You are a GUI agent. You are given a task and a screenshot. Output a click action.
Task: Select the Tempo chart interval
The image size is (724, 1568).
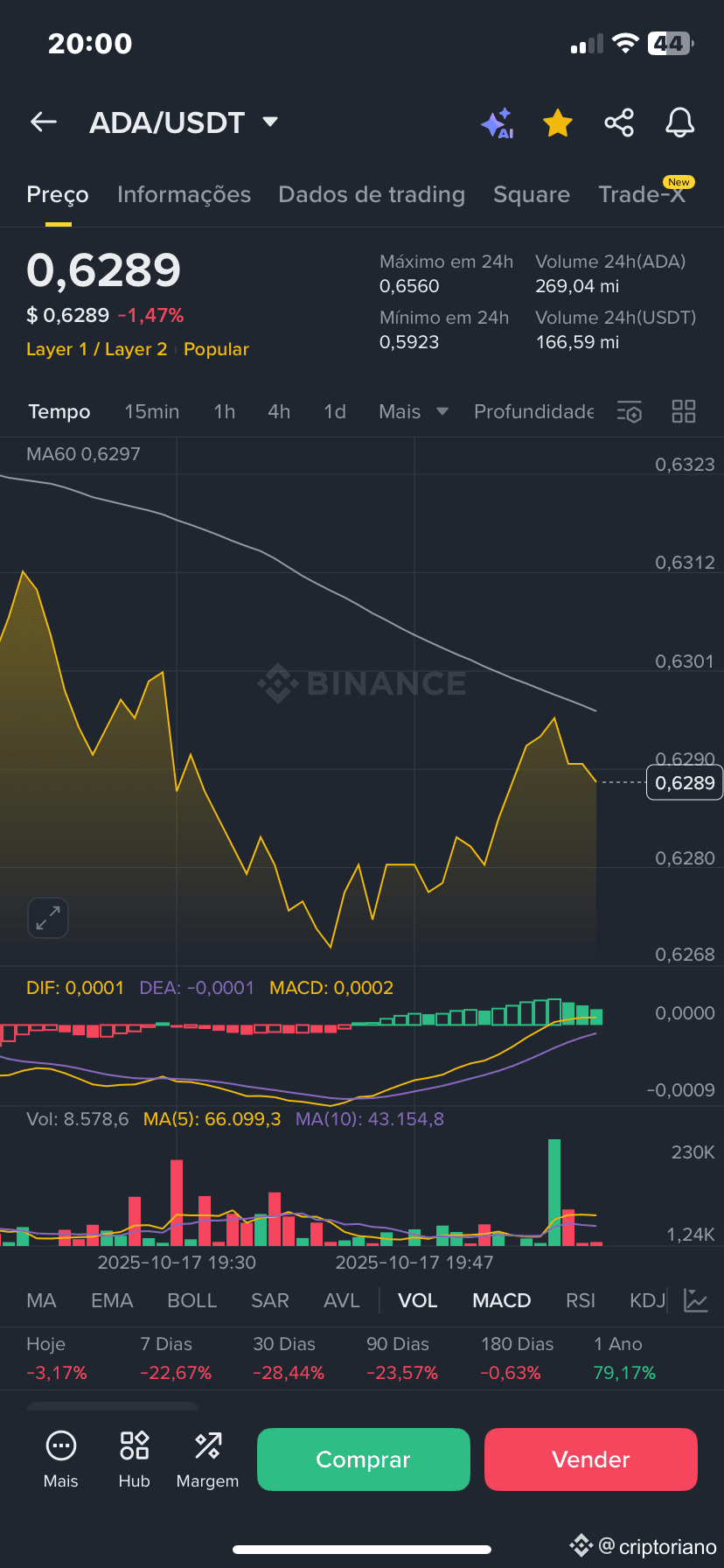(x=59, y=411)
